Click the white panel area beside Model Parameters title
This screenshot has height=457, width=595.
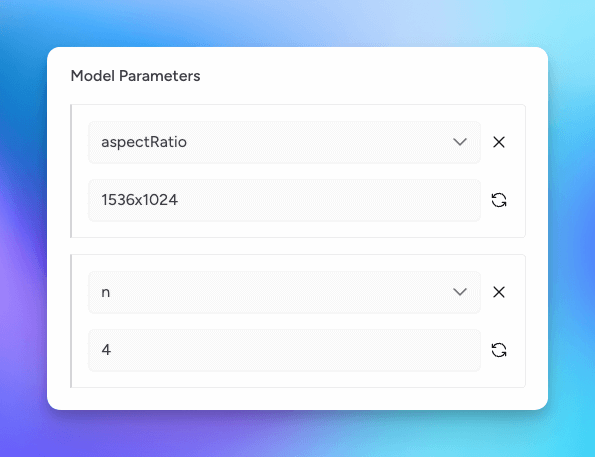(360, 76)
